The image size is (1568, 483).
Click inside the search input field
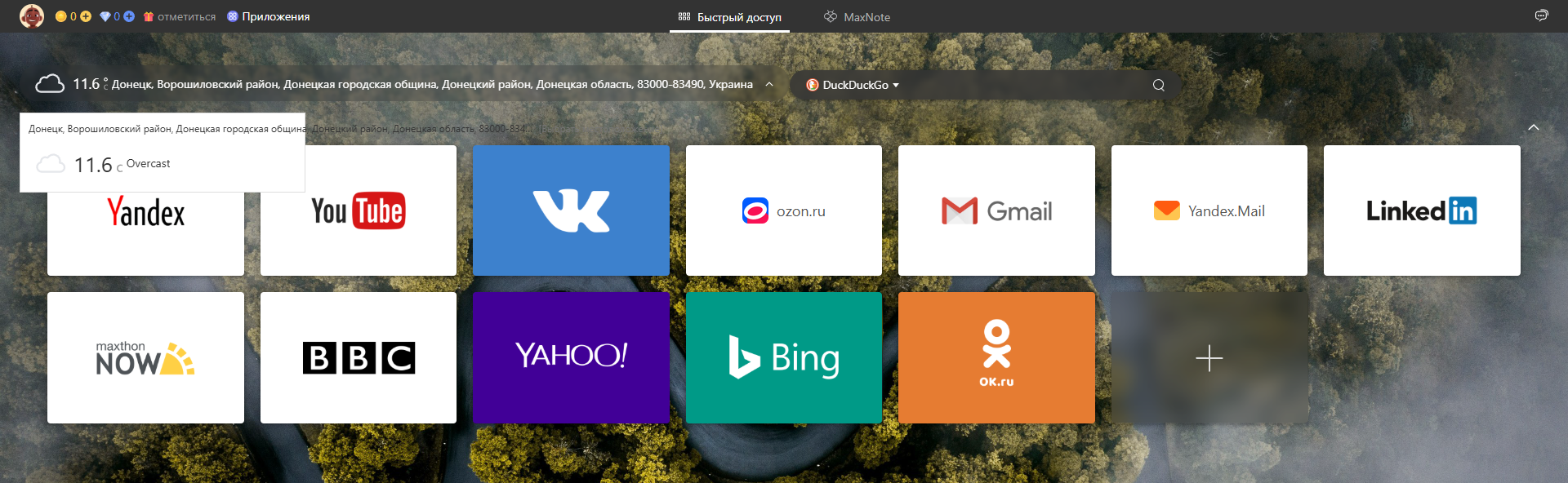click(x=1021, y=85)
